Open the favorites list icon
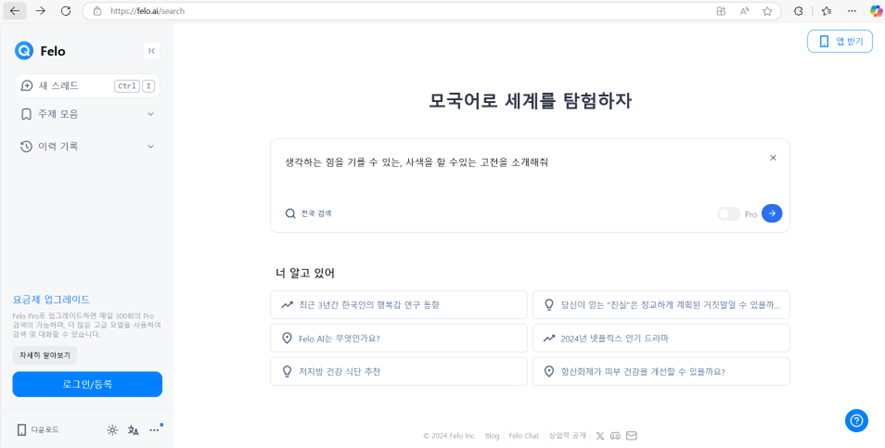 point(827,11)
